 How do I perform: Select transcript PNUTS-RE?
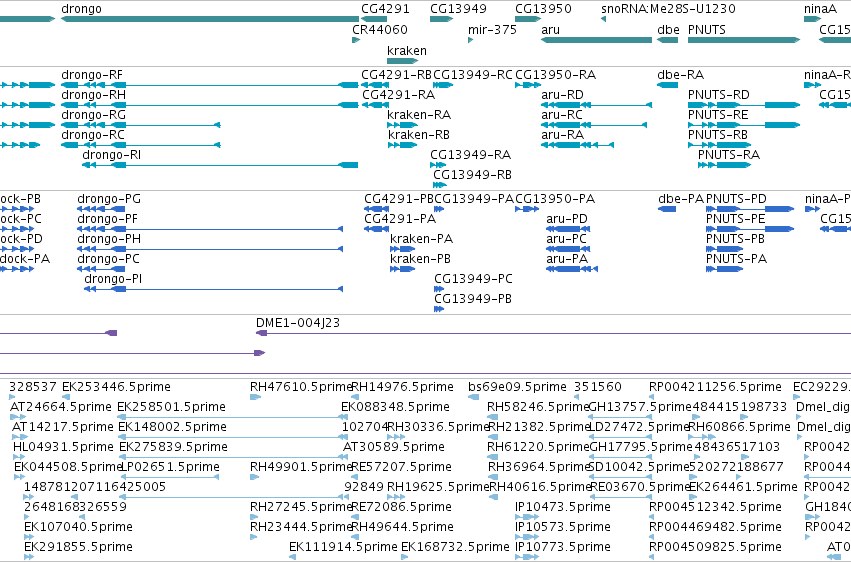pyautogui.click(x=718, y=115)
